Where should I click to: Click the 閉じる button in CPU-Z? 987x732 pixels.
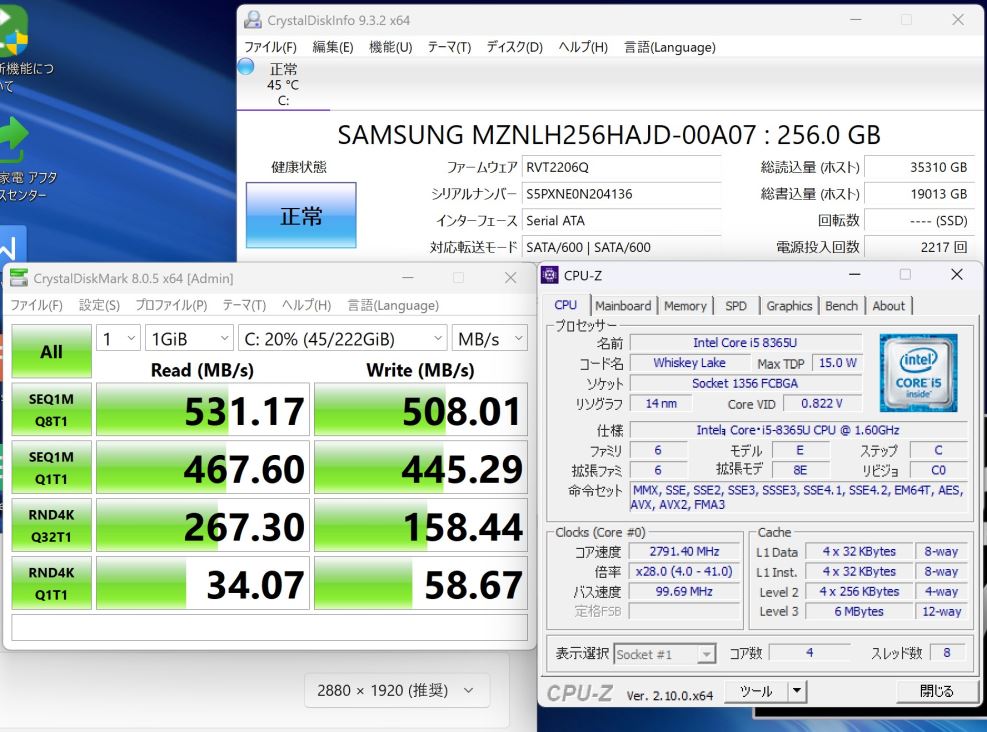click(937, 691)
